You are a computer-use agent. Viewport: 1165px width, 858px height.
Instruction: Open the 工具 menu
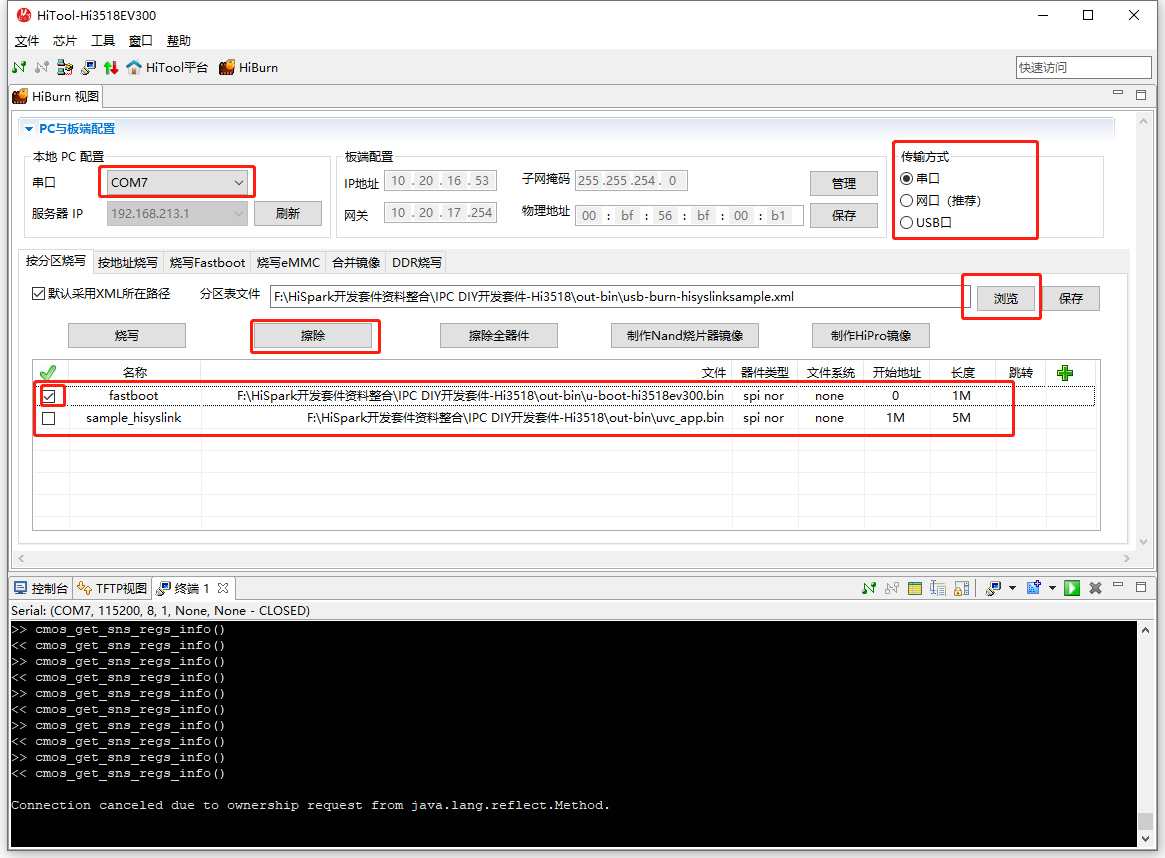(103, 41)
